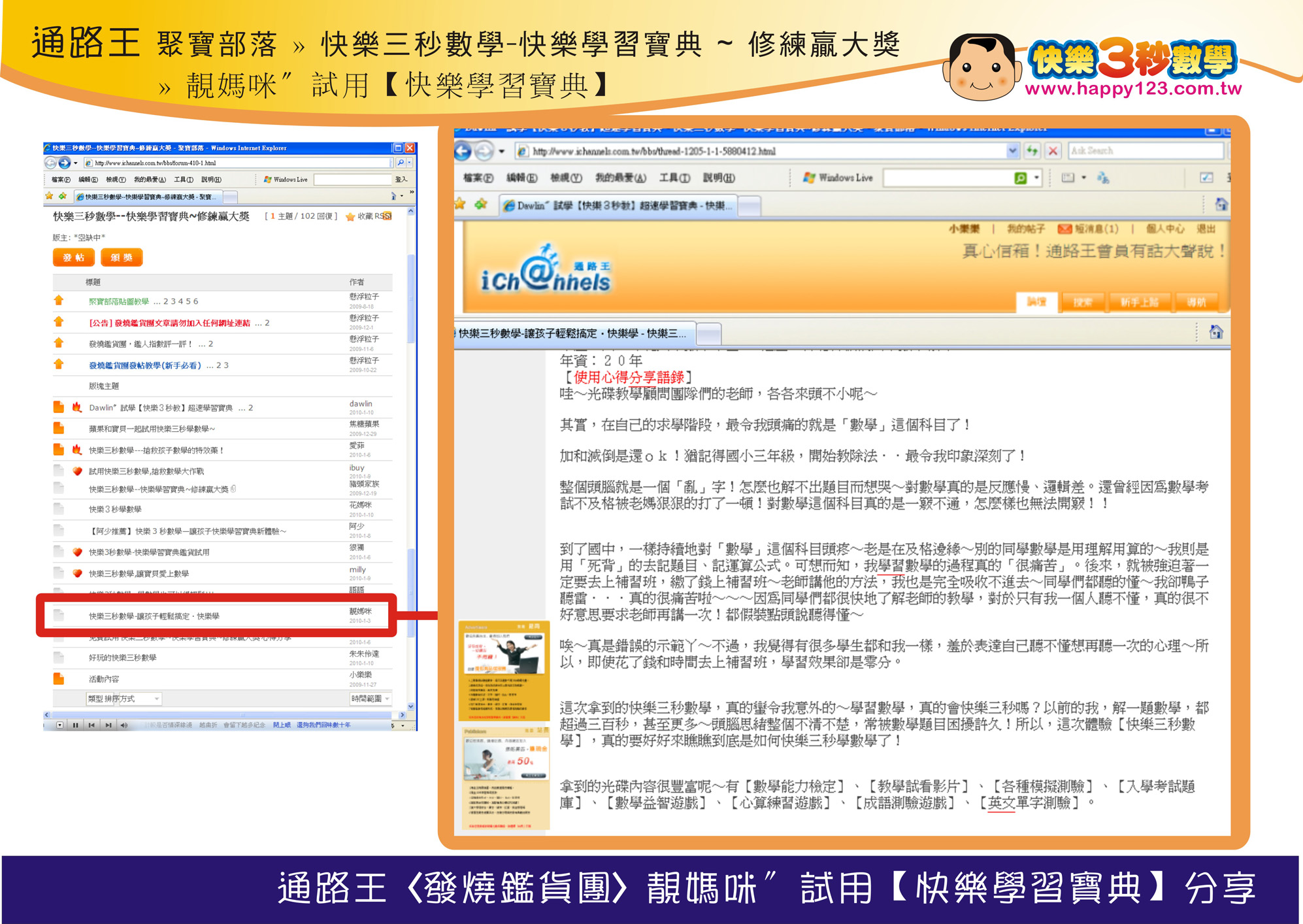This screenshot has height=924, width=1303.
Task: Open the 時間範圍 time range dropdown
Action: pyautogui.click(x=371, y=699)
